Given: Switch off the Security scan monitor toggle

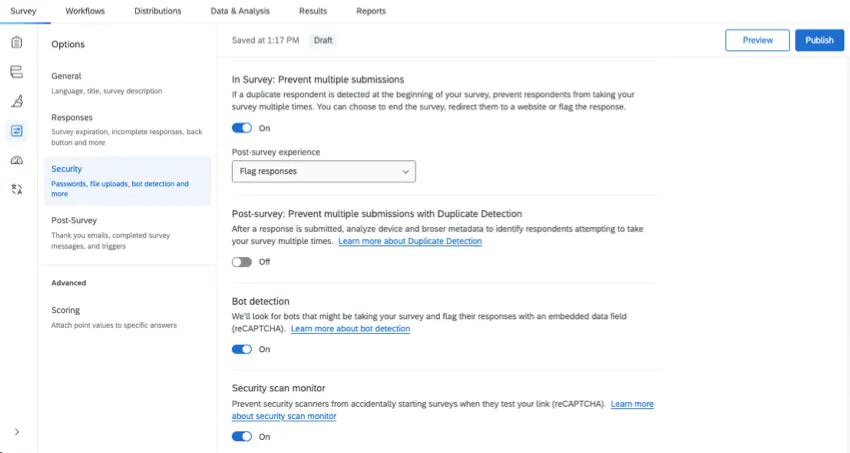Looking at the screenshot, I should point(242,436).
